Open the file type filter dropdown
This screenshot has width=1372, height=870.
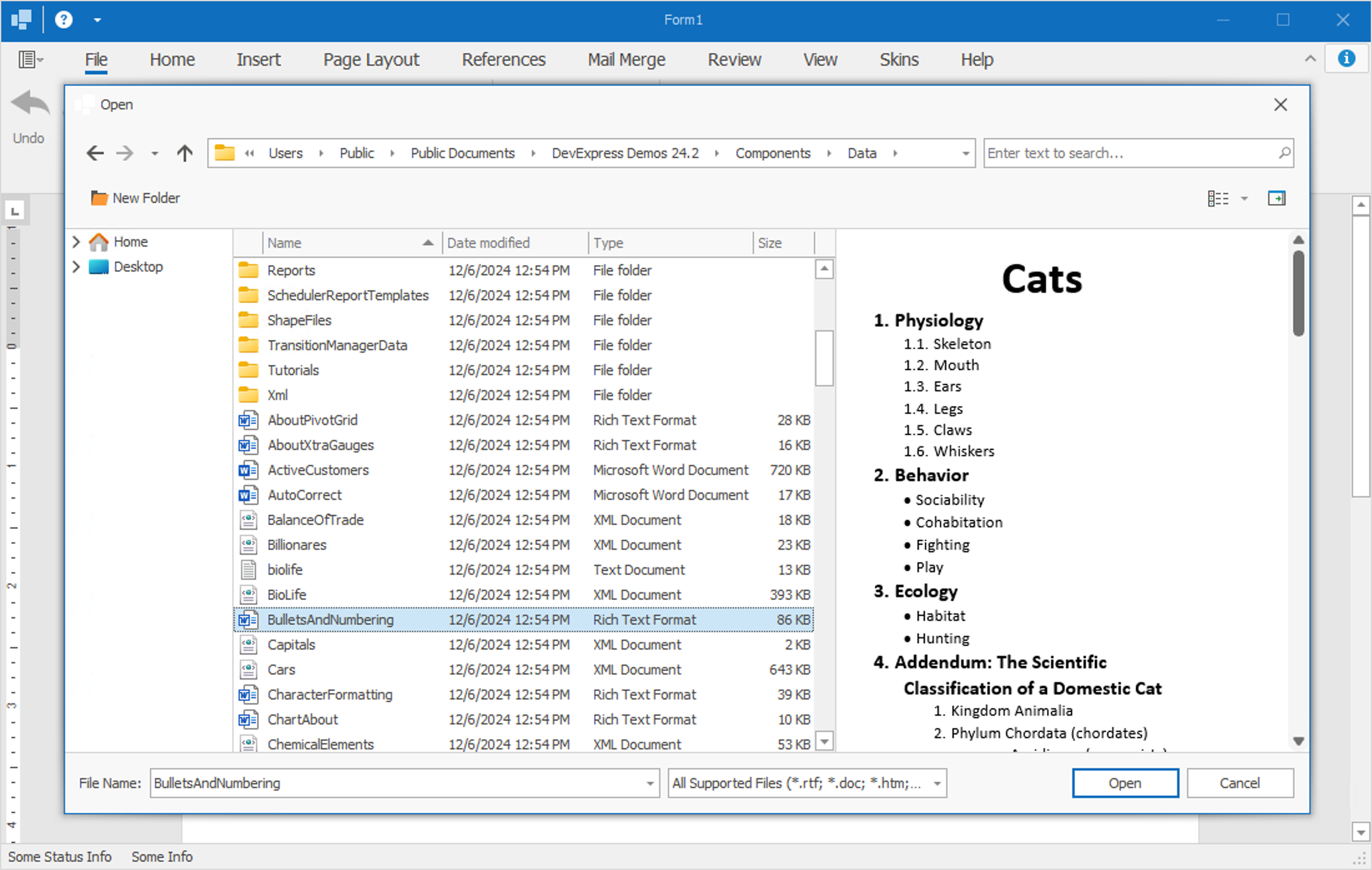937,783
